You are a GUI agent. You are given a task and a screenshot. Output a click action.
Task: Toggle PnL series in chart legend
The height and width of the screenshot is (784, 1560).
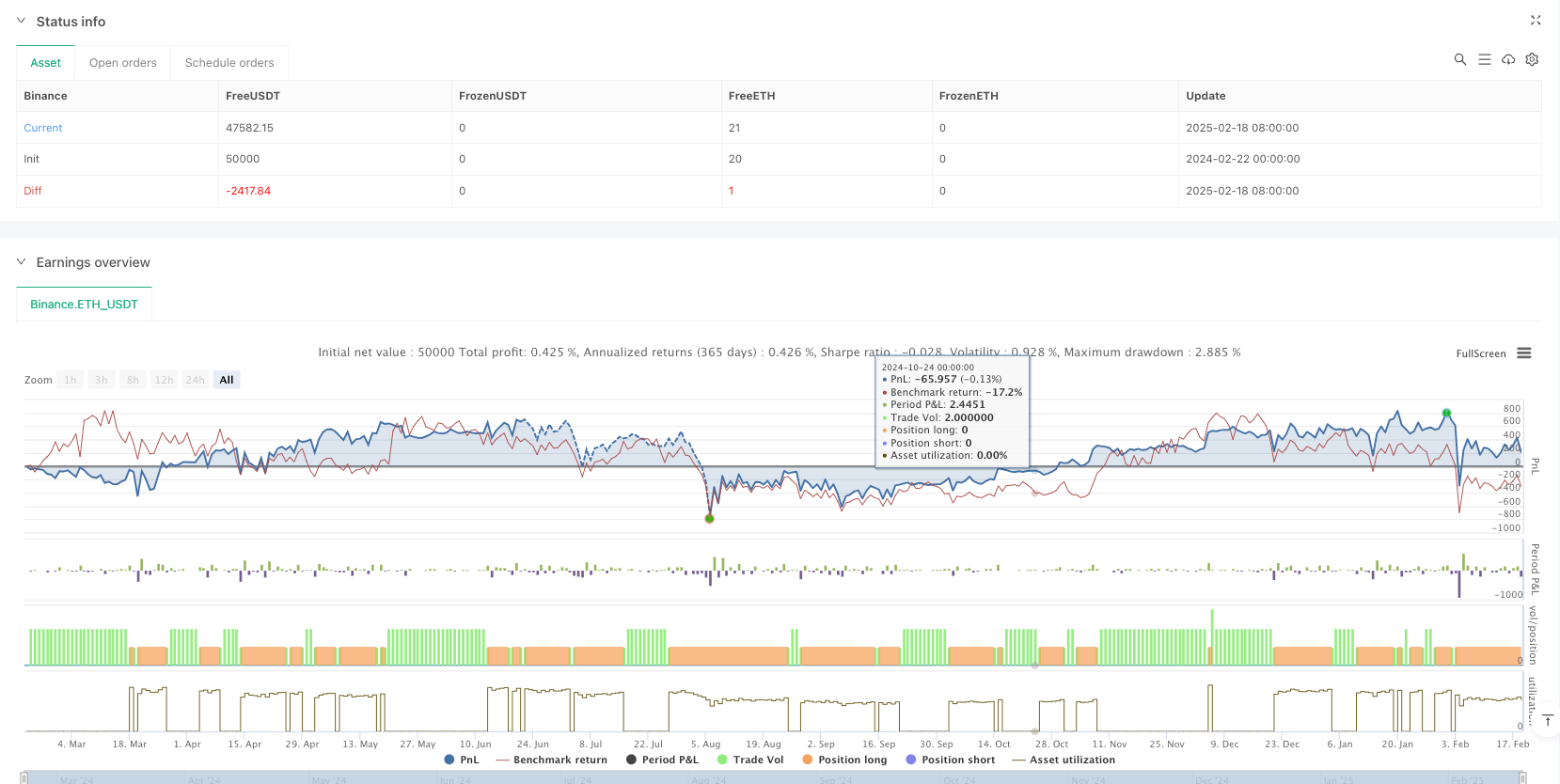(x=461, y=760)
